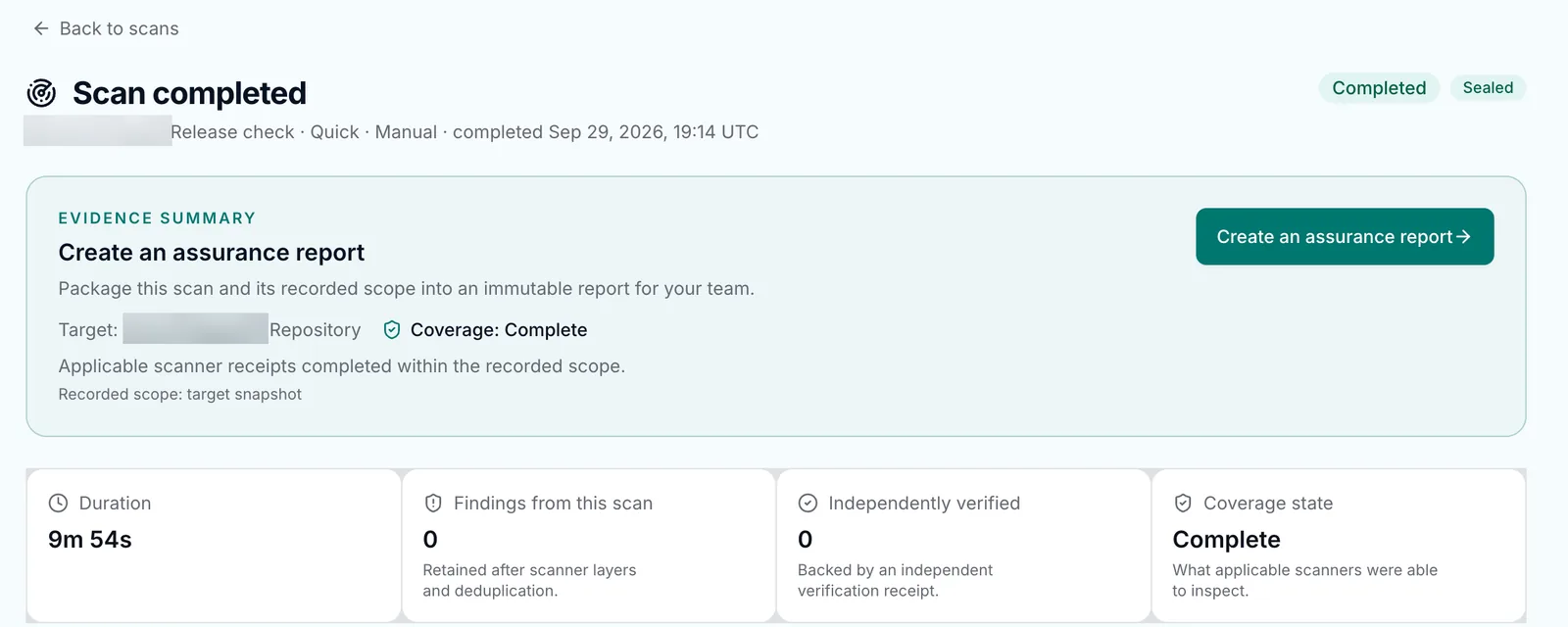Screen dimensions: 1568x627
Task: Click the Sealed status badge
Action: click(1488, 87)
